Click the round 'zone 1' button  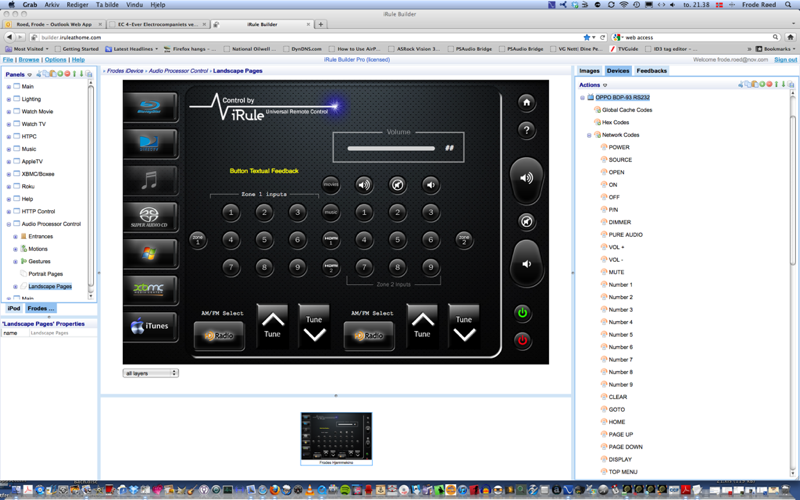pyautogui.click(x=198, y=239)
